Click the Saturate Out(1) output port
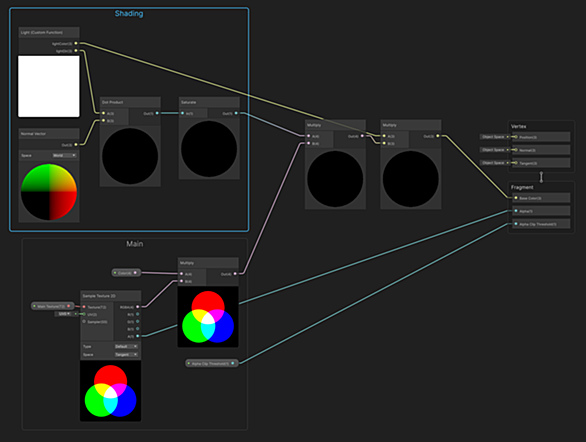Screen dimensions: 586x442 236,113
